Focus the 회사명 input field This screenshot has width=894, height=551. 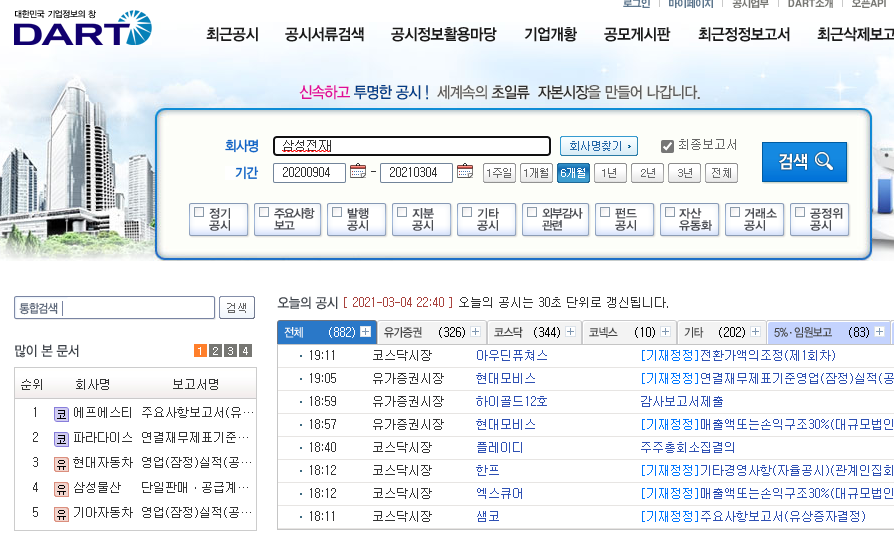point(412,146)
